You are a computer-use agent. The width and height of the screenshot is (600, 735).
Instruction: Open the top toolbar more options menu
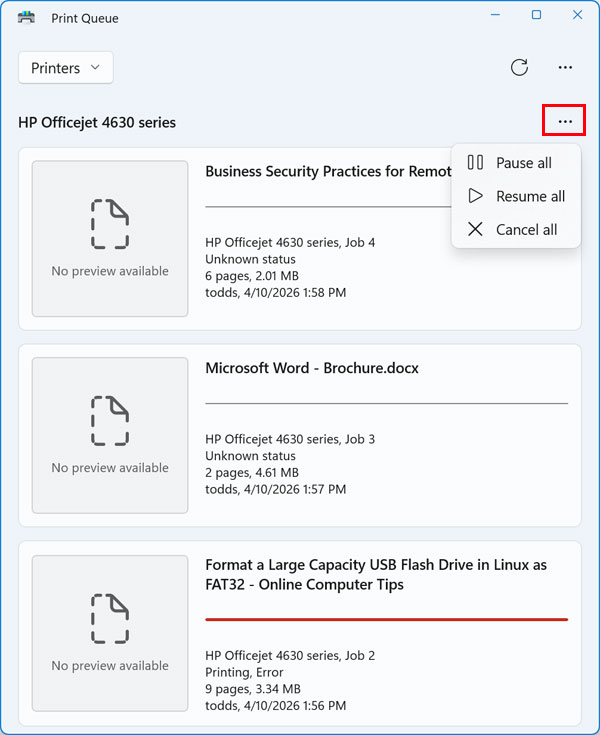565,68
